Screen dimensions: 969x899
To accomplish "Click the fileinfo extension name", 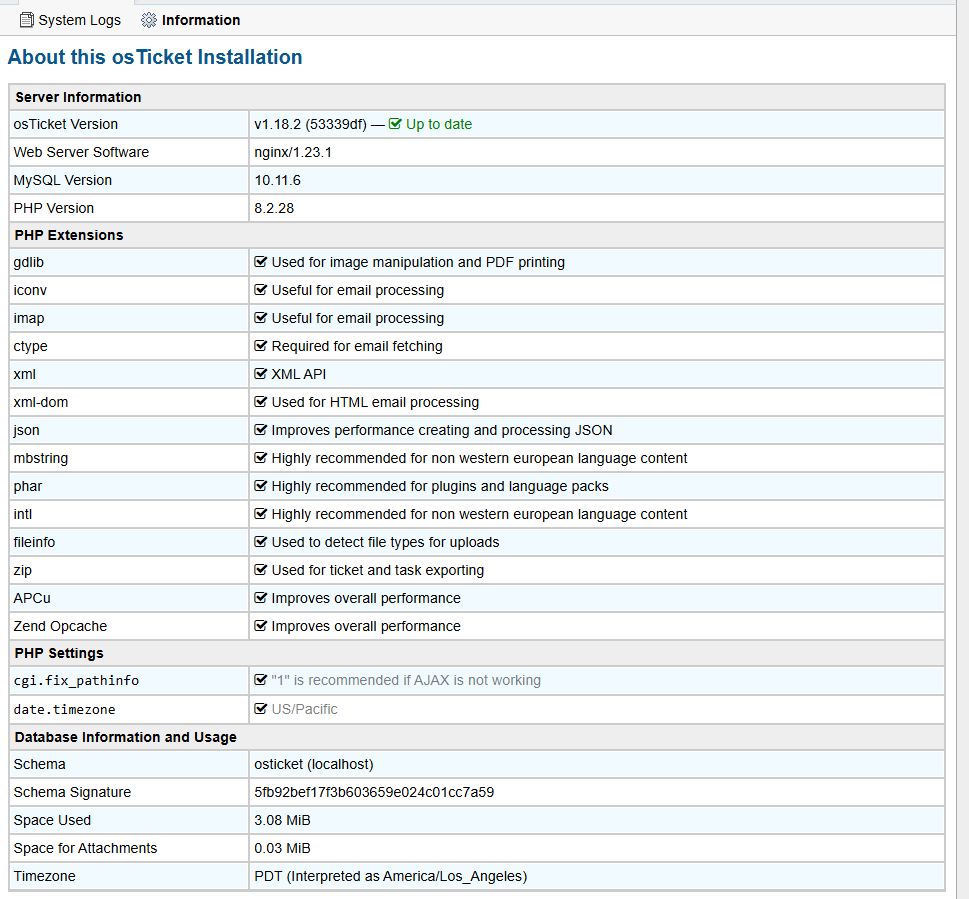I will click(x=35, y=542).
